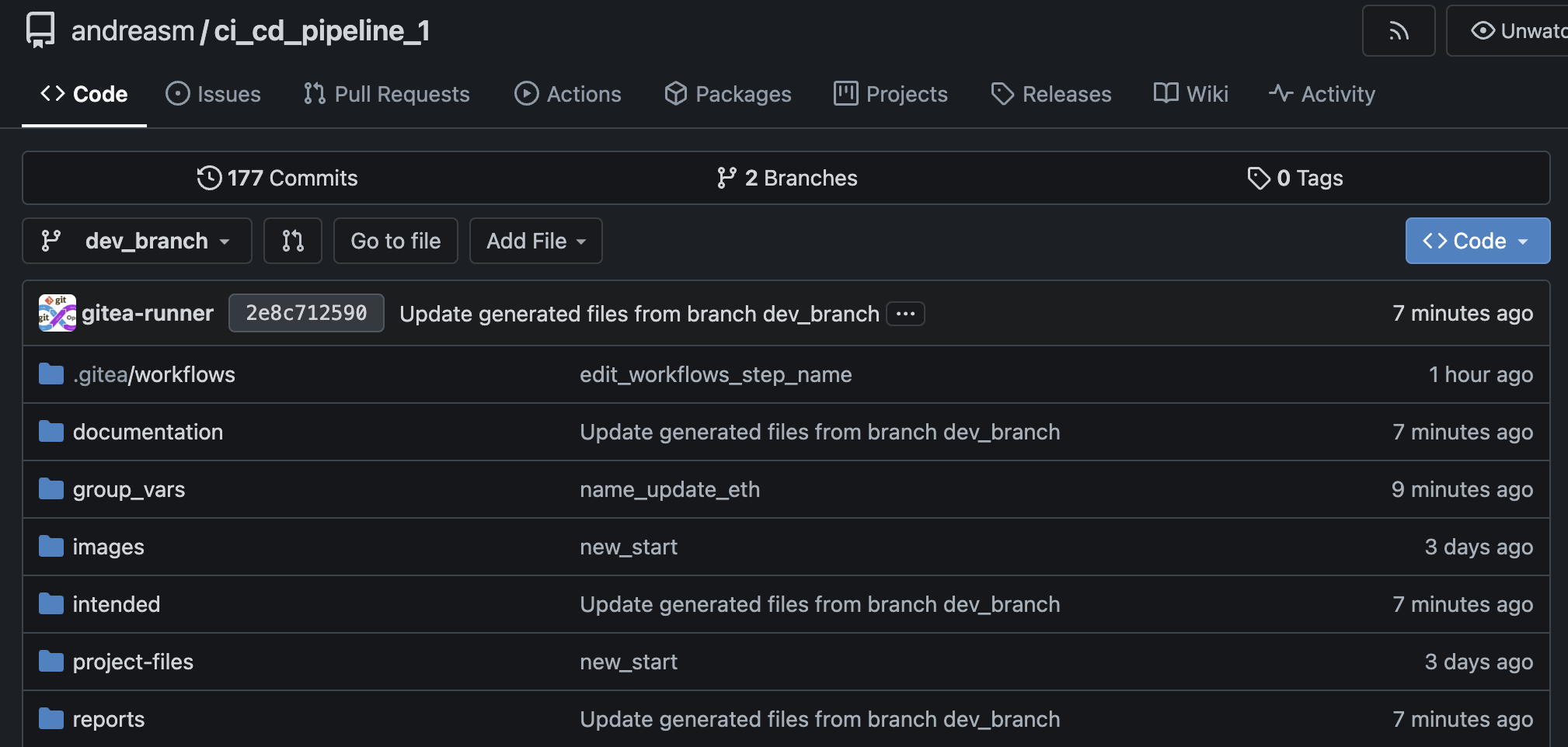This screenshot has width=1568, height=747.
Task: Click the Go to file button
Action: pos(395,241)
